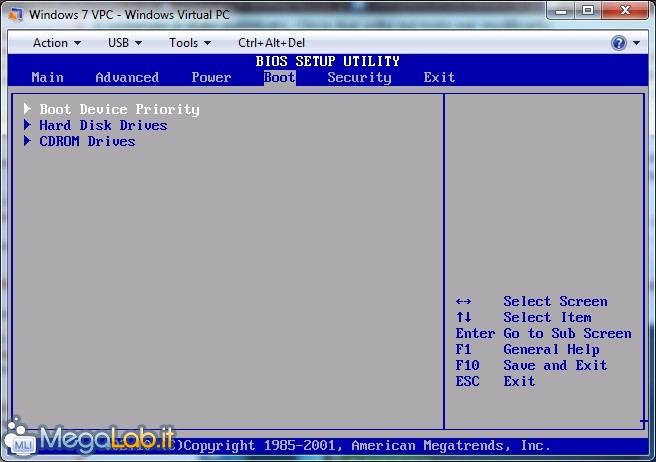This screenshot has height=462, width=656.
Task: Click the 'Go to Sub Screen' help text
Action: (567, 334)
